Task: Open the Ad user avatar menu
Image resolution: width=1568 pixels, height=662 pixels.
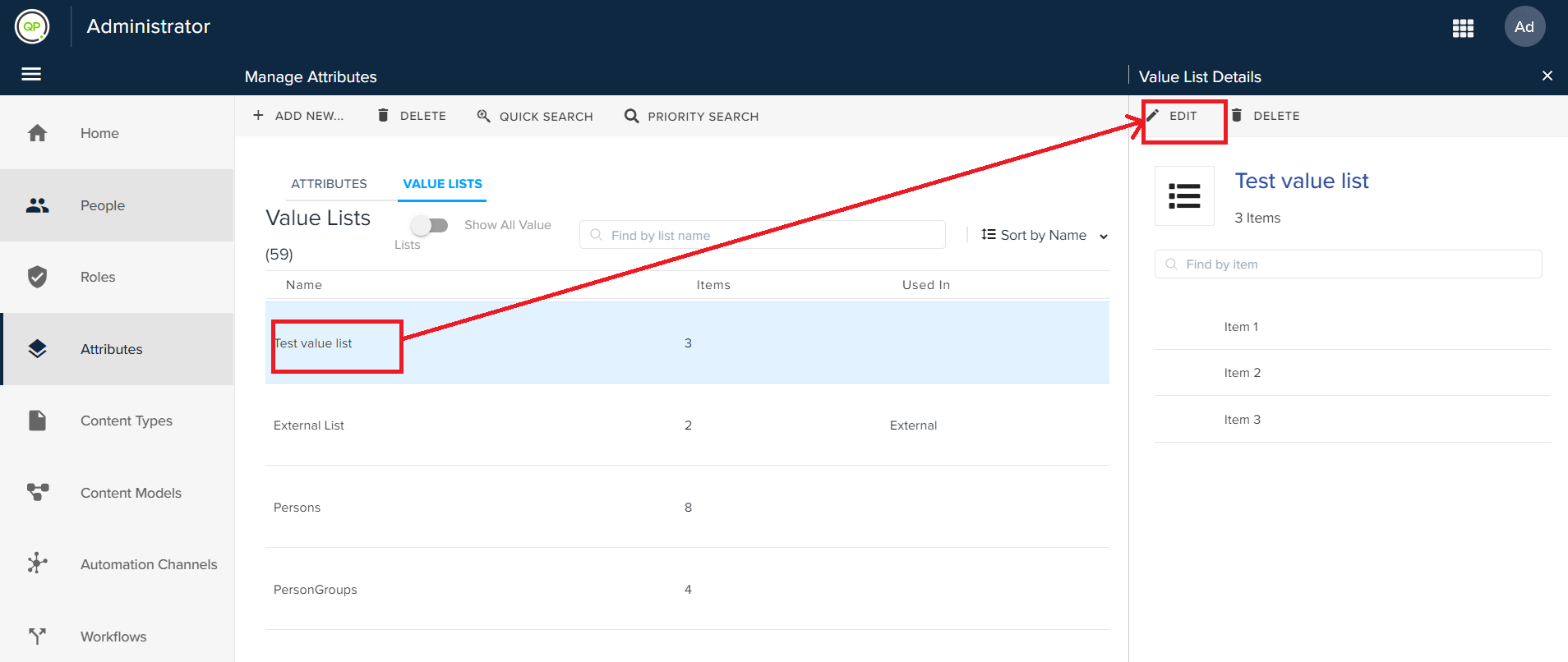Action: click(x=1524, y=26)
